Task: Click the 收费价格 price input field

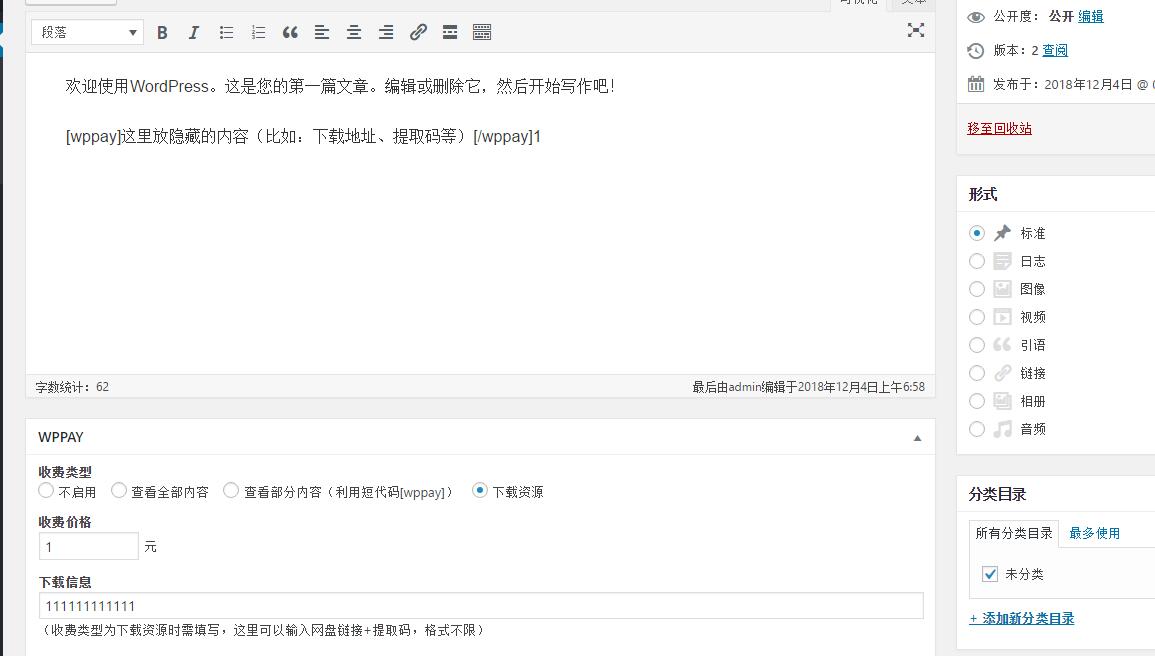Action: (x=88, y=546)
